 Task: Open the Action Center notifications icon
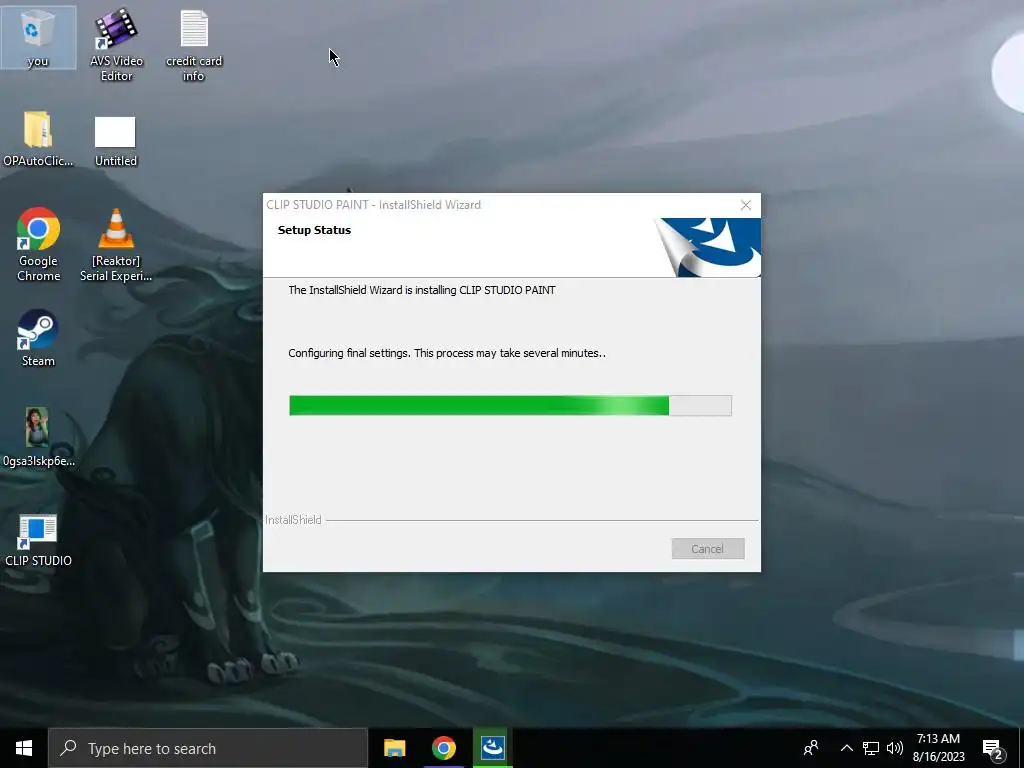tap(993, 749)
